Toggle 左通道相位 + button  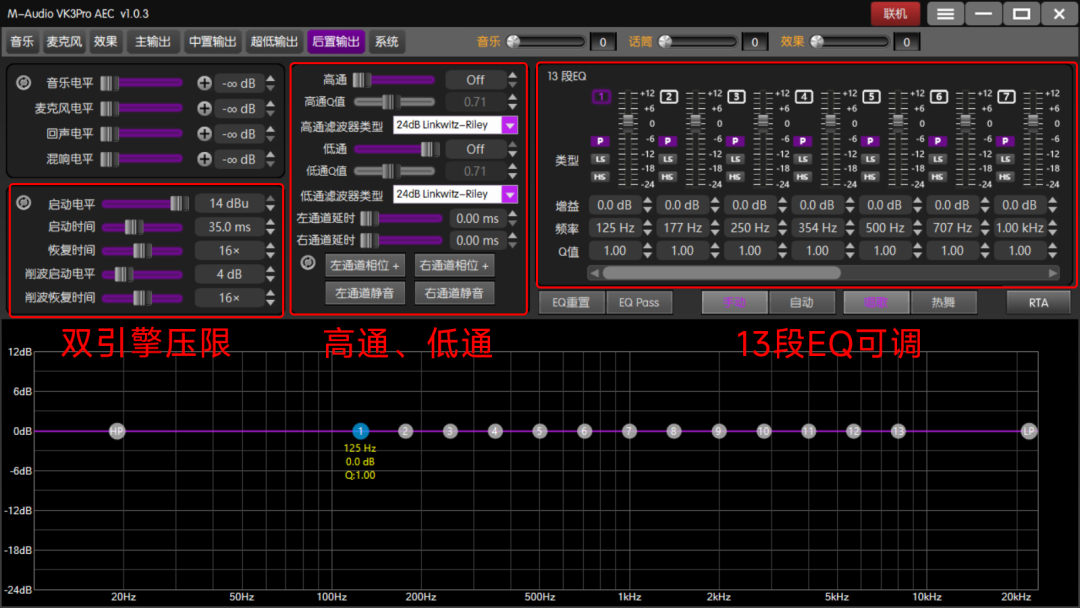coord(365,266)
